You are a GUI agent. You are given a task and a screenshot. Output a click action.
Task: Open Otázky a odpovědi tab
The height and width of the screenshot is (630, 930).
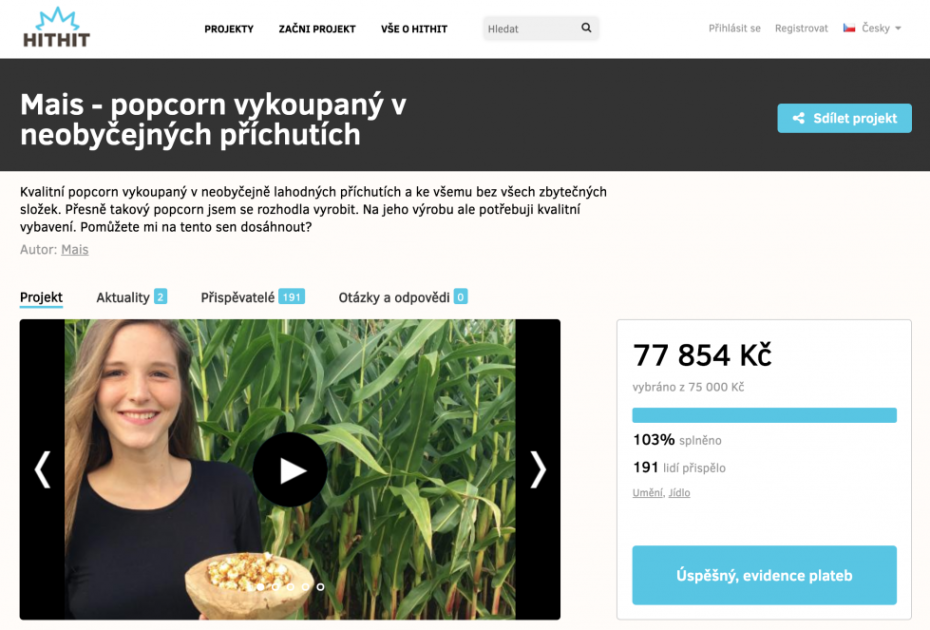tap(403, 297)
